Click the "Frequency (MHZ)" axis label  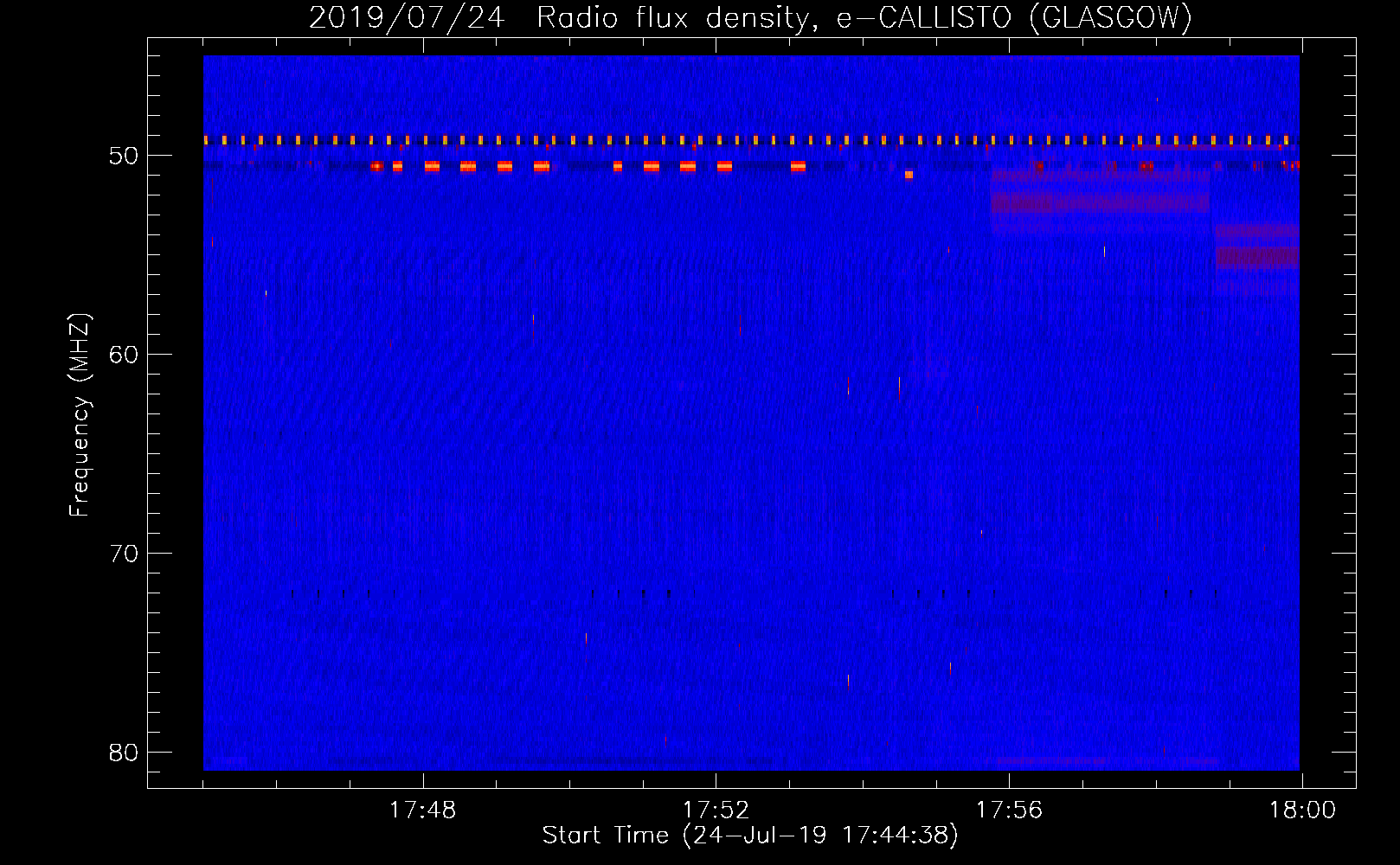click(x=80, y=415)
